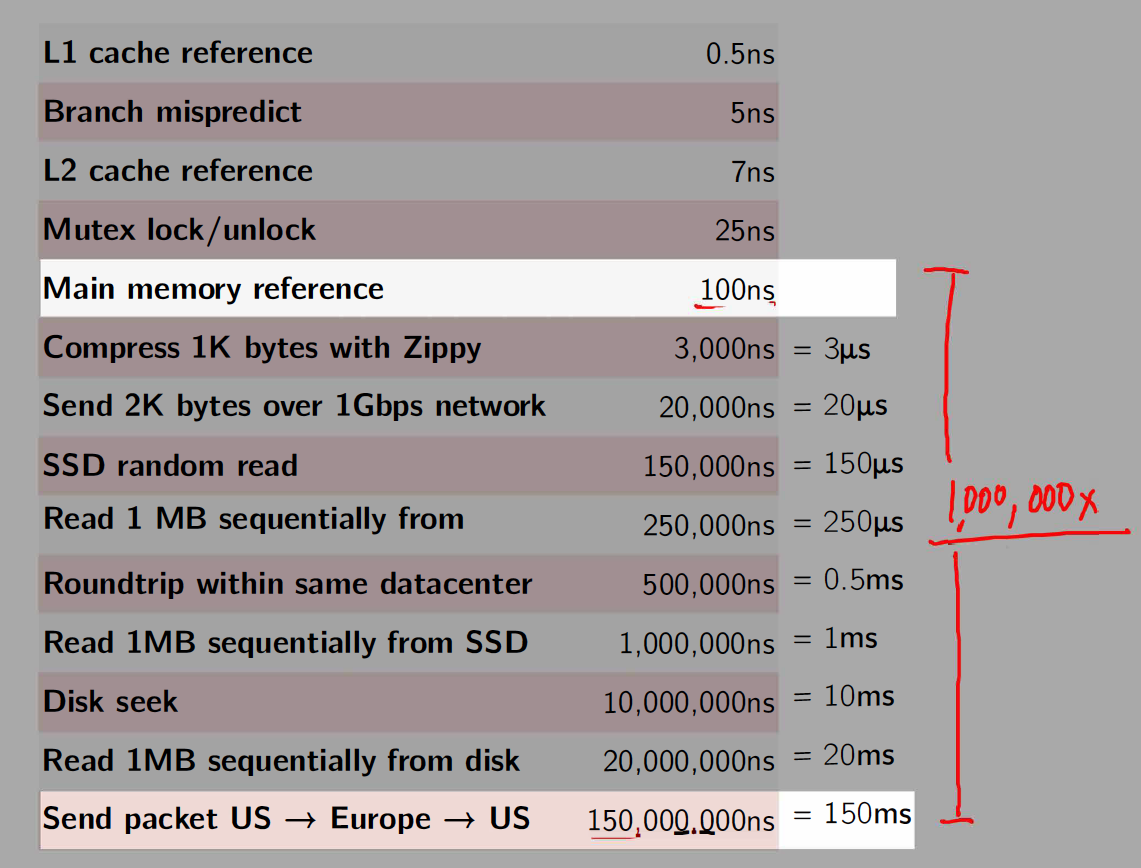Click the '= 3µs' conversion value

pos(832,349)
